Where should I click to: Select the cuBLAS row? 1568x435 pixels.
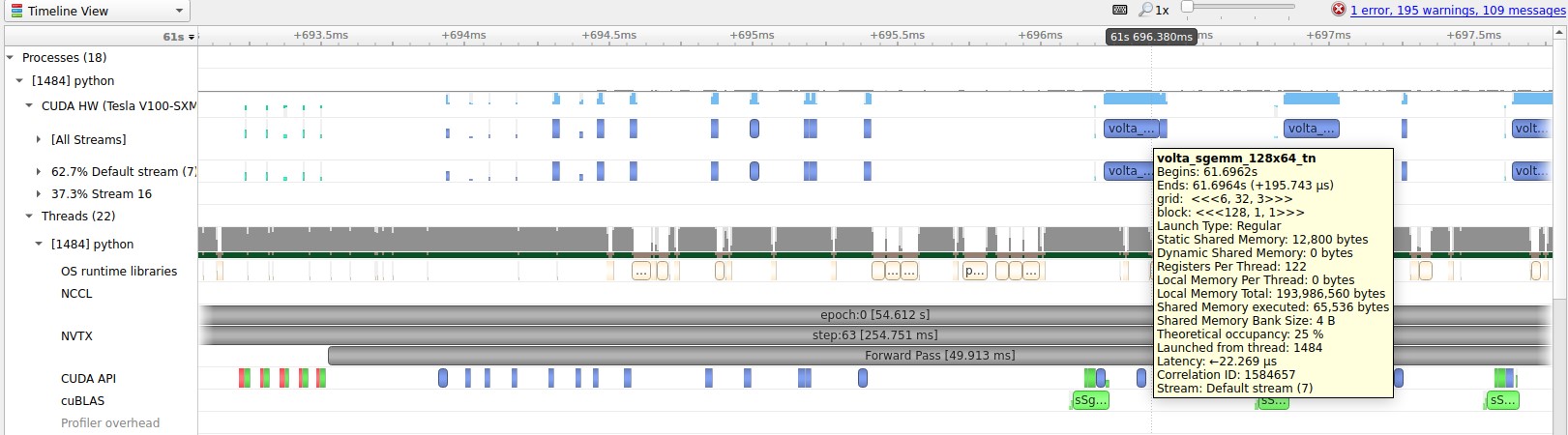pyautogui.click(x=82, y=401)
